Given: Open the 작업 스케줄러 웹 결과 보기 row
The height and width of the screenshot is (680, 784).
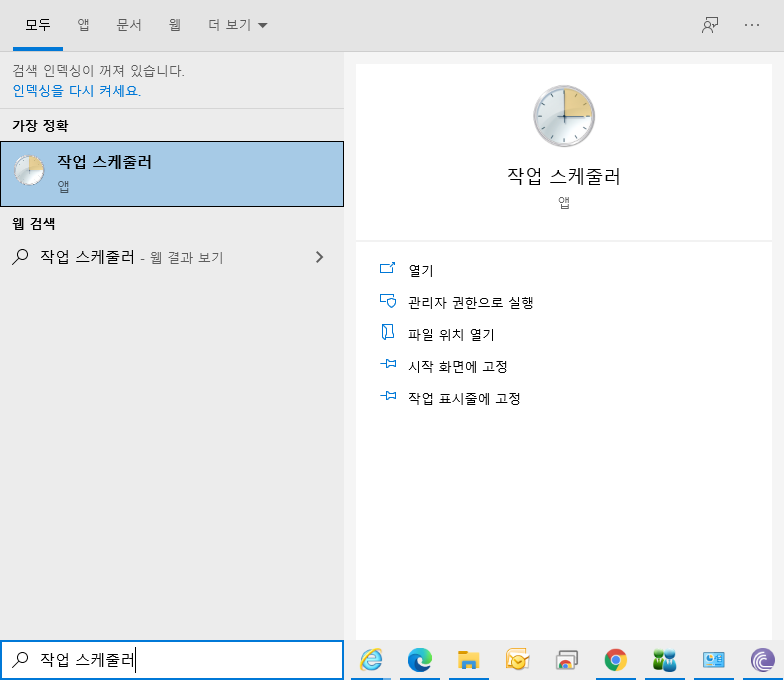Looking at the screenshot, I should (172, 257).
